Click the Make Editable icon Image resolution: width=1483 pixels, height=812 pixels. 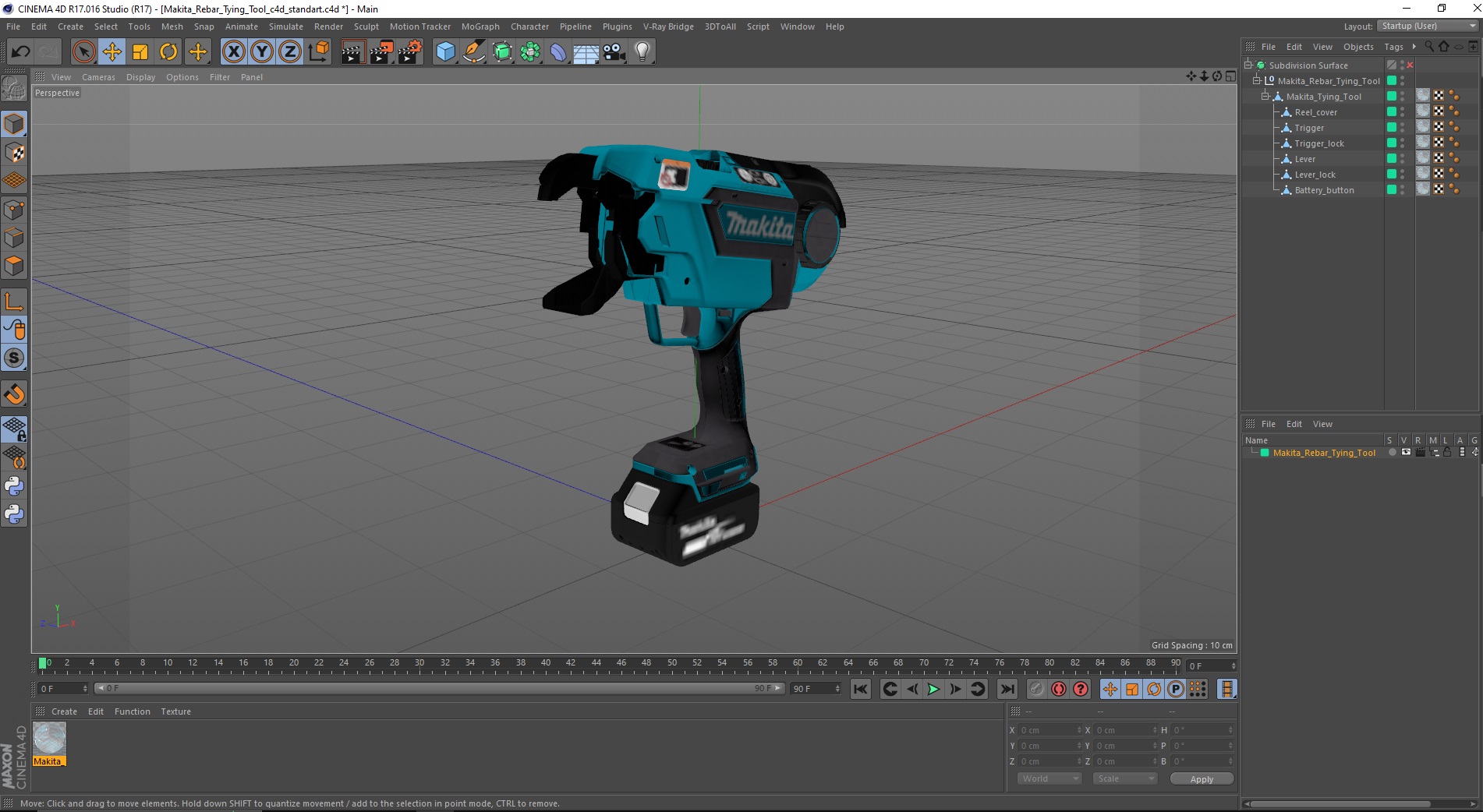point(14,90)
